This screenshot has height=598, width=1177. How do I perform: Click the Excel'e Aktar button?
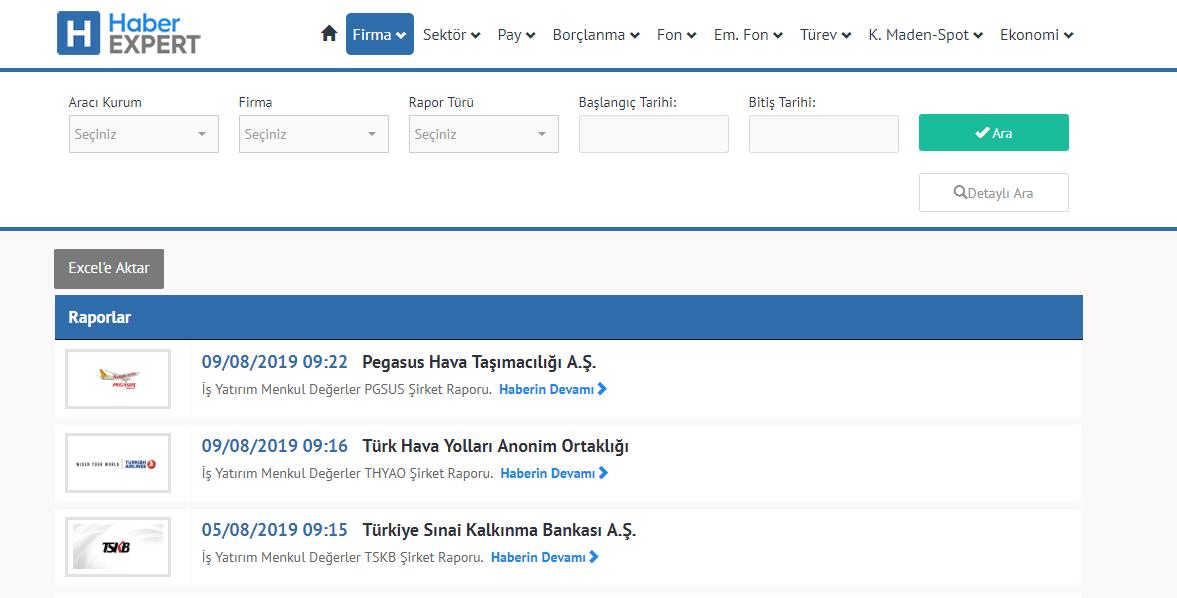click(x=109, y=269)
